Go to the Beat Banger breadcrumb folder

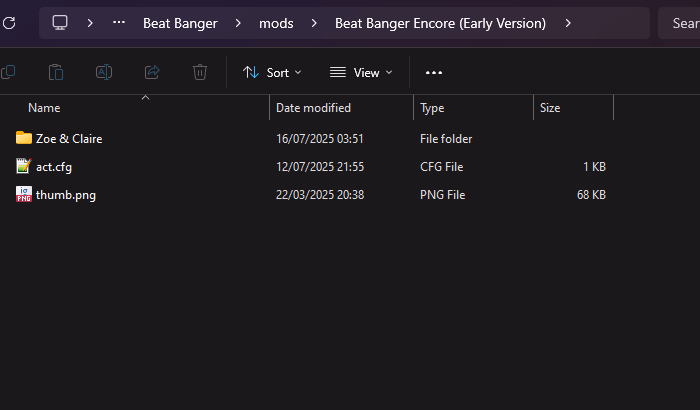pos(180,23)
